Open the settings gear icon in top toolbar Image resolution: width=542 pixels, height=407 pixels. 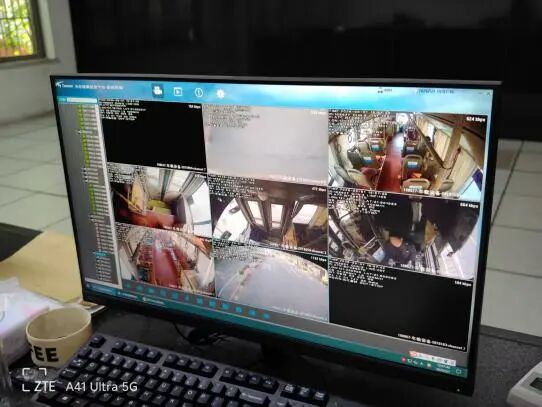point(220,94)
